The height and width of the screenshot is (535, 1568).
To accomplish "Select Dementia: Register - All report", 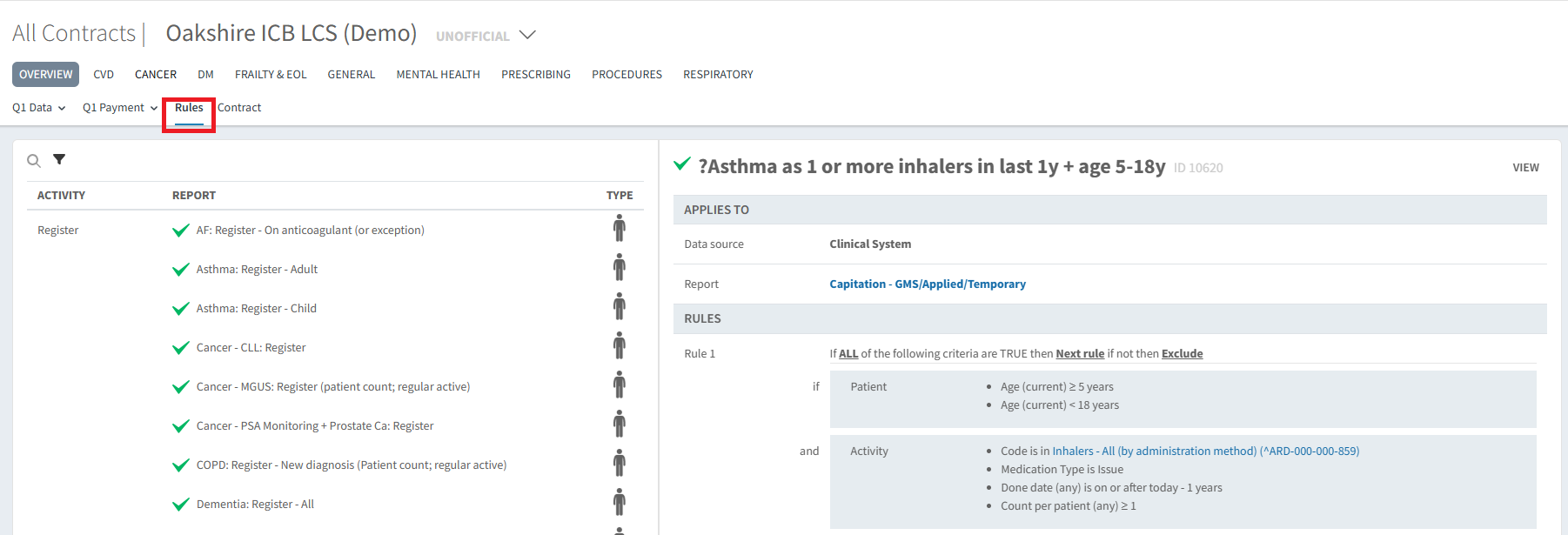I will (x=255, y=505).
